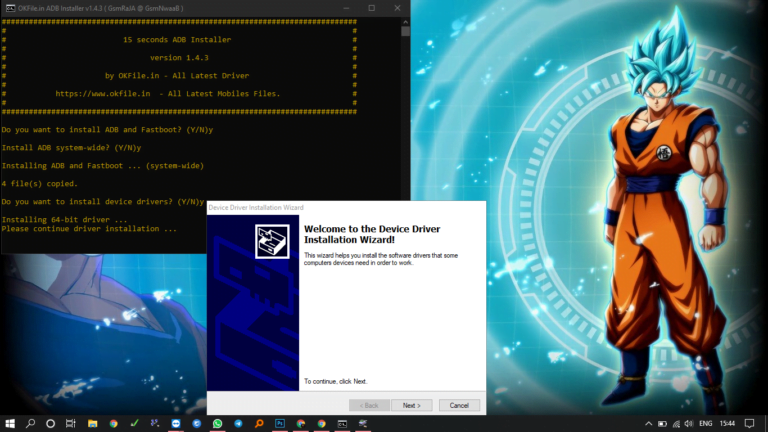Click 'To continue, click Next.' text
Screen dimensions: 768x432
click(x=336, y=381)
